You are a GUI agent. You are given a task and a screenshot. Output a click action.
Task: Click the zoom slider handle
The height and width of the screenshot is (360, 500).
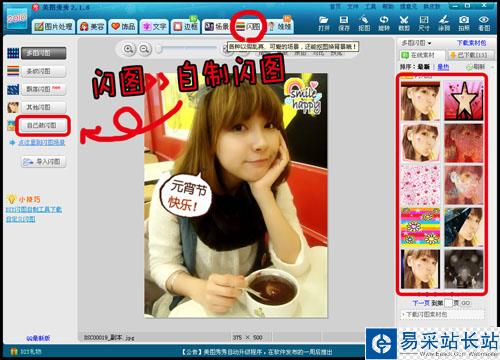tap(159, 49)
